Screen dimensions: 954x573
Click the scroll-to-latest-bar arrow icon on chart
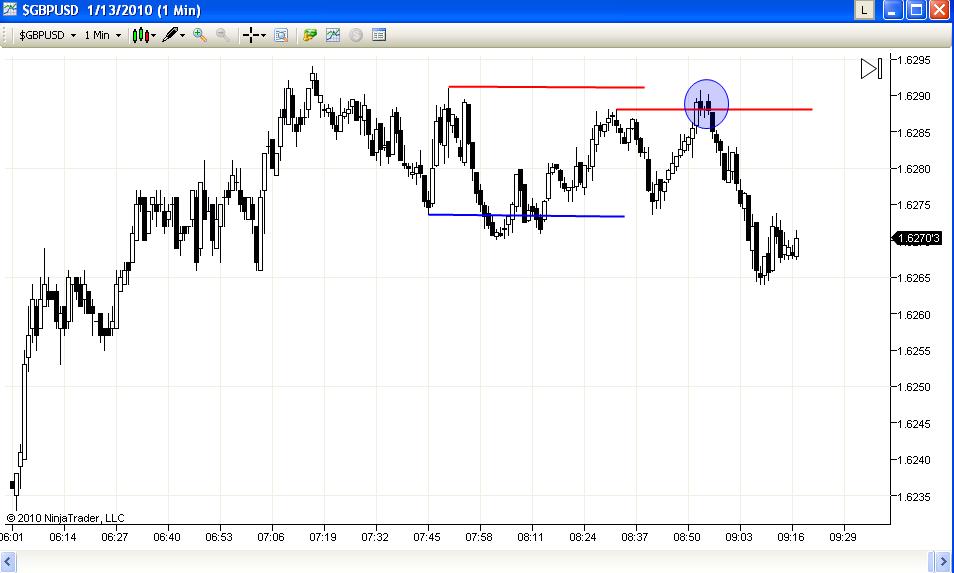(x=871, y=68)
